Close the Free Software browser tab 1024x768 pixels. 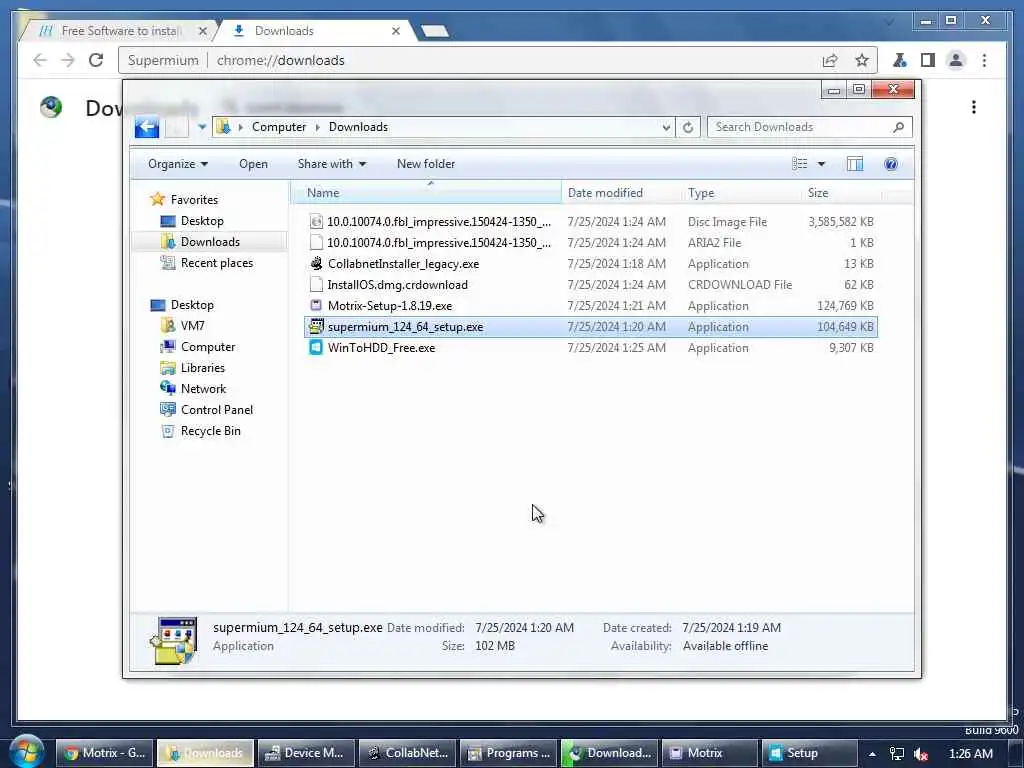(x=202, y=31)
